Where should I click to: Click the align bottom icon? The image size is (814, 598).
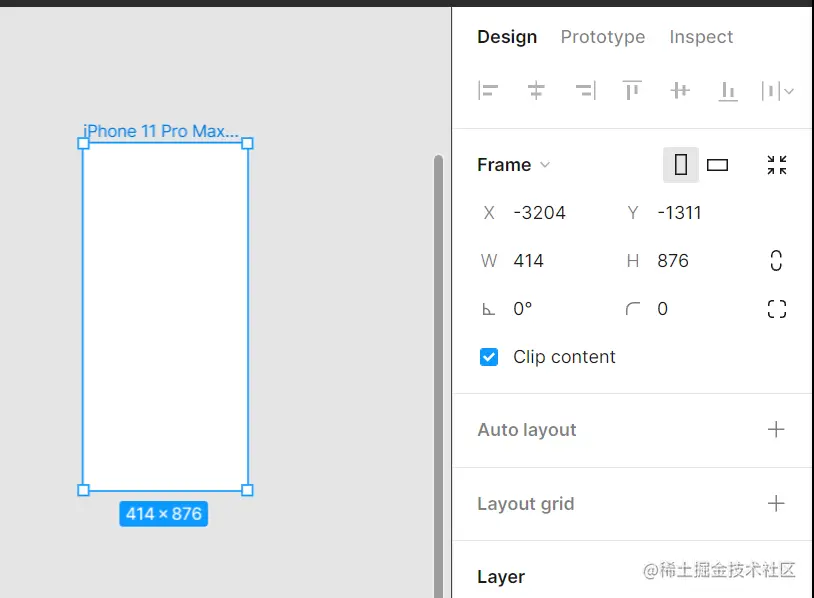728,91
